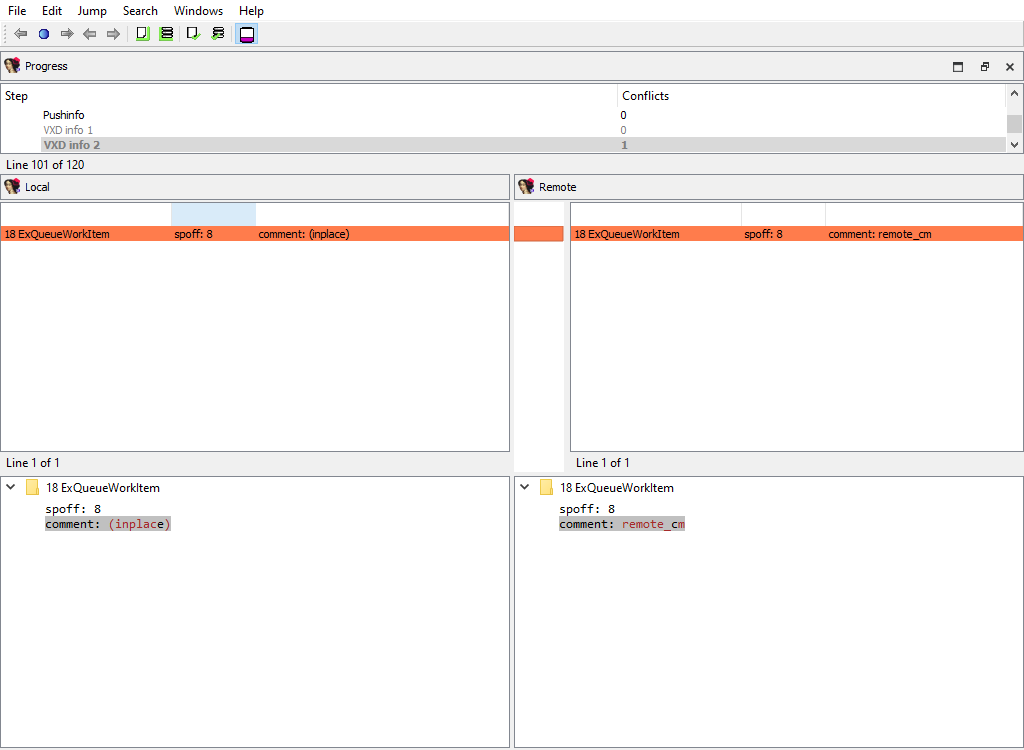Float the Progress panel with restore button
This screenshot has width=1024, height=750.
pos(984,67)
